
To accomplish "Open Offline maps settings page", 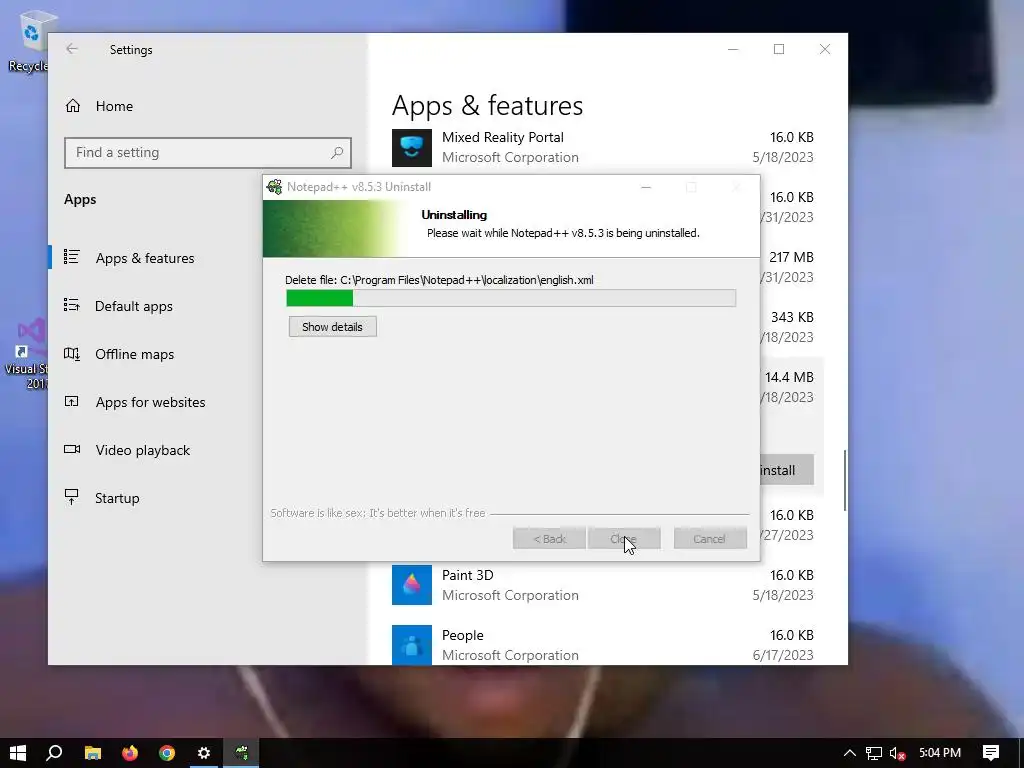I will pyautogui.click(x=135, y=354).
